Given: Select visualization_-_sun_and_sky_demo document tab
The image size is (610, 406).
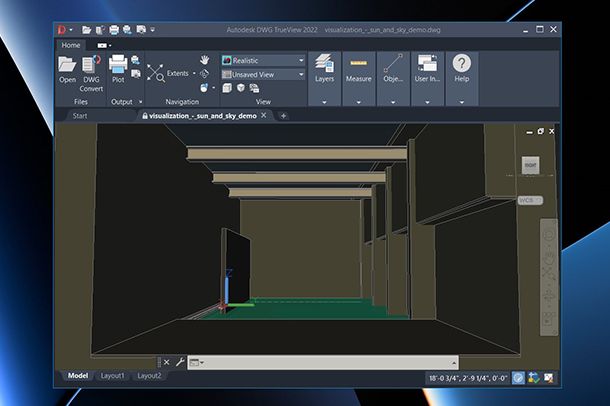Looking at the screenshot, I should (x=202, y=116).
